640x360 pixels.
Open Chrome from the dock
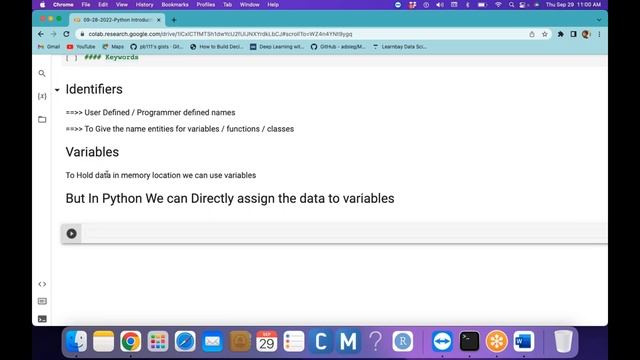coord(131,341)
